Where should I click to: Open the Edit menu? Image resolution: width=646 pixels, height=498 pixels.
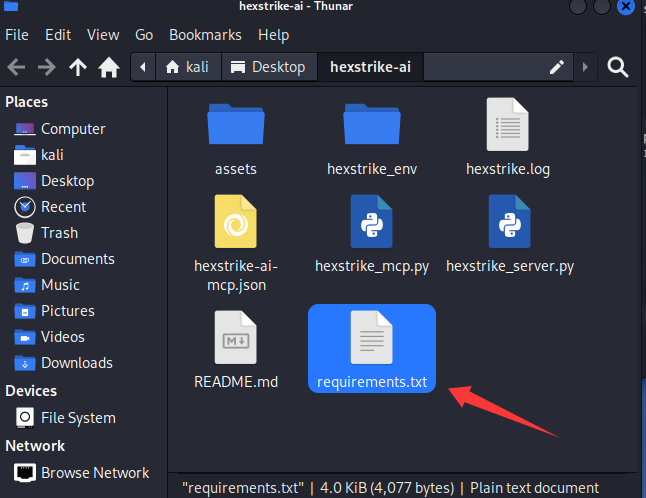(x=58, y=35)
